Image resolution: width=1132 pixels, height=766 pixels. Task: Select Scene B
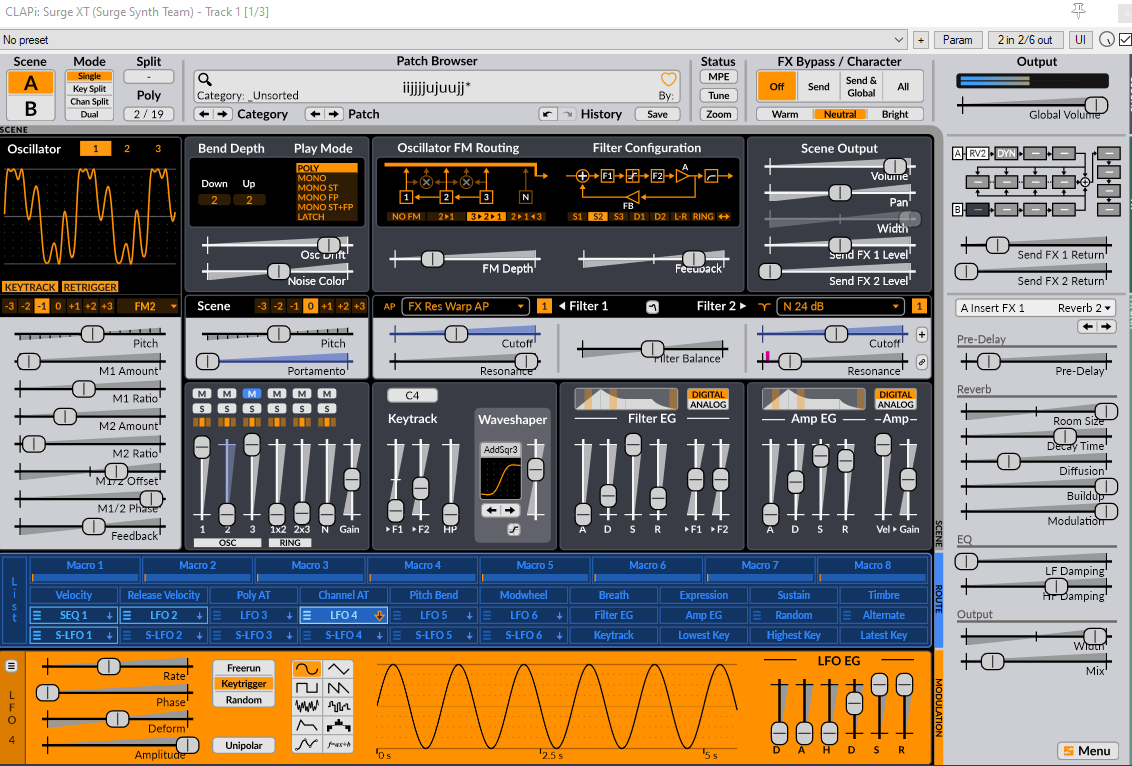[x=30, y=108]
